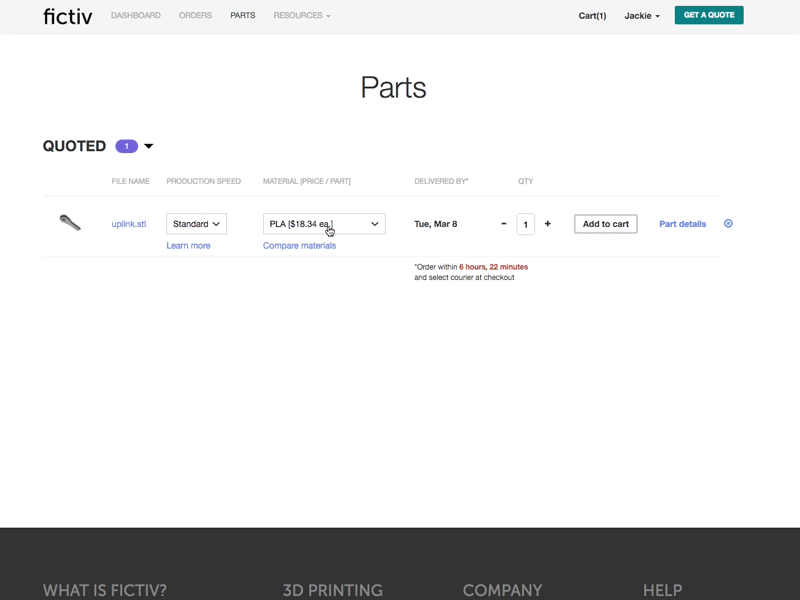Click the uplink.stl part thumbnail
Image resolution: width=800 pixels, height=600 pixels.
point(72,223)
